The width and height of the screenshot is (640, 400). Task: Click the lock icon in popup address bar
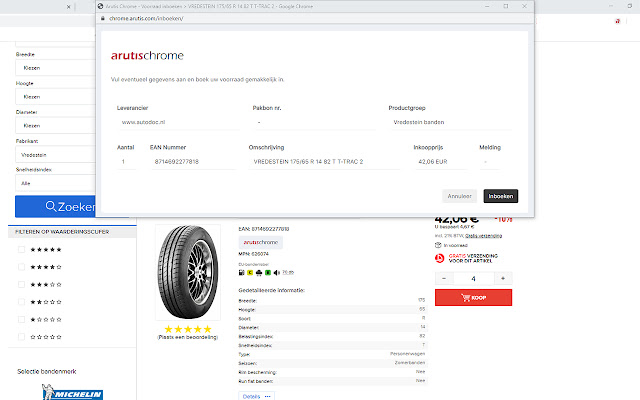click(102, 18)
